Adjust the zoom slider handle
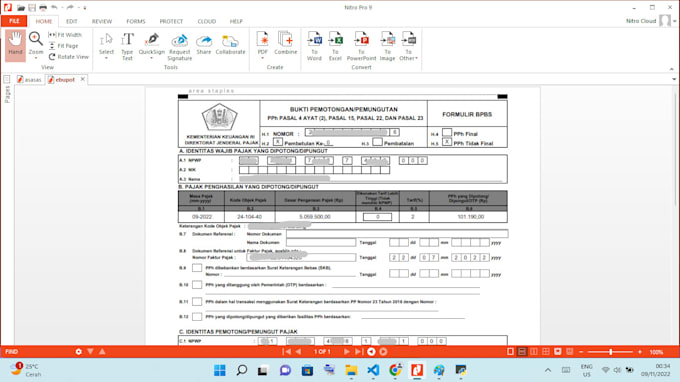The height and width of the screenshot is (382, 680). coord(611,352)
